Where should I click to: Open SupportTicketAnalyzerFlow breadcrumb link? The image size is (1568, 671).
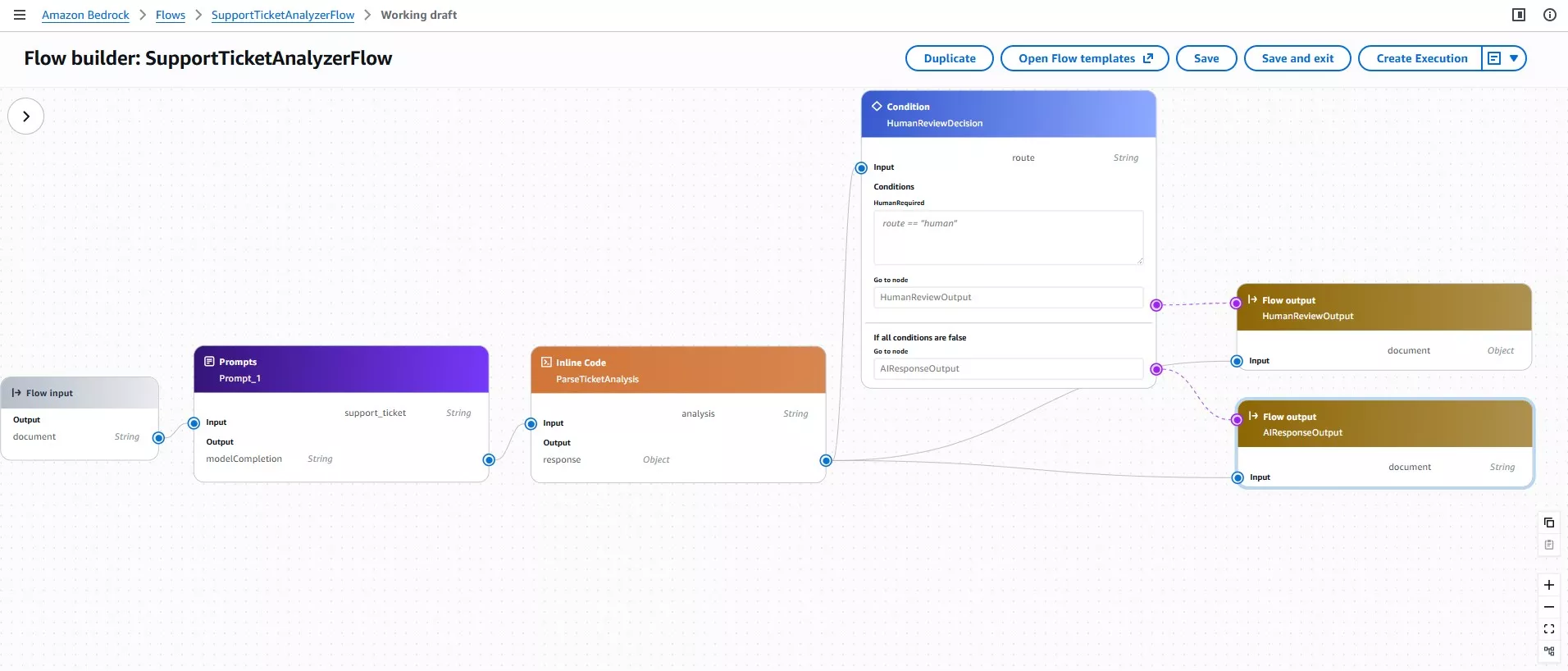283,15
